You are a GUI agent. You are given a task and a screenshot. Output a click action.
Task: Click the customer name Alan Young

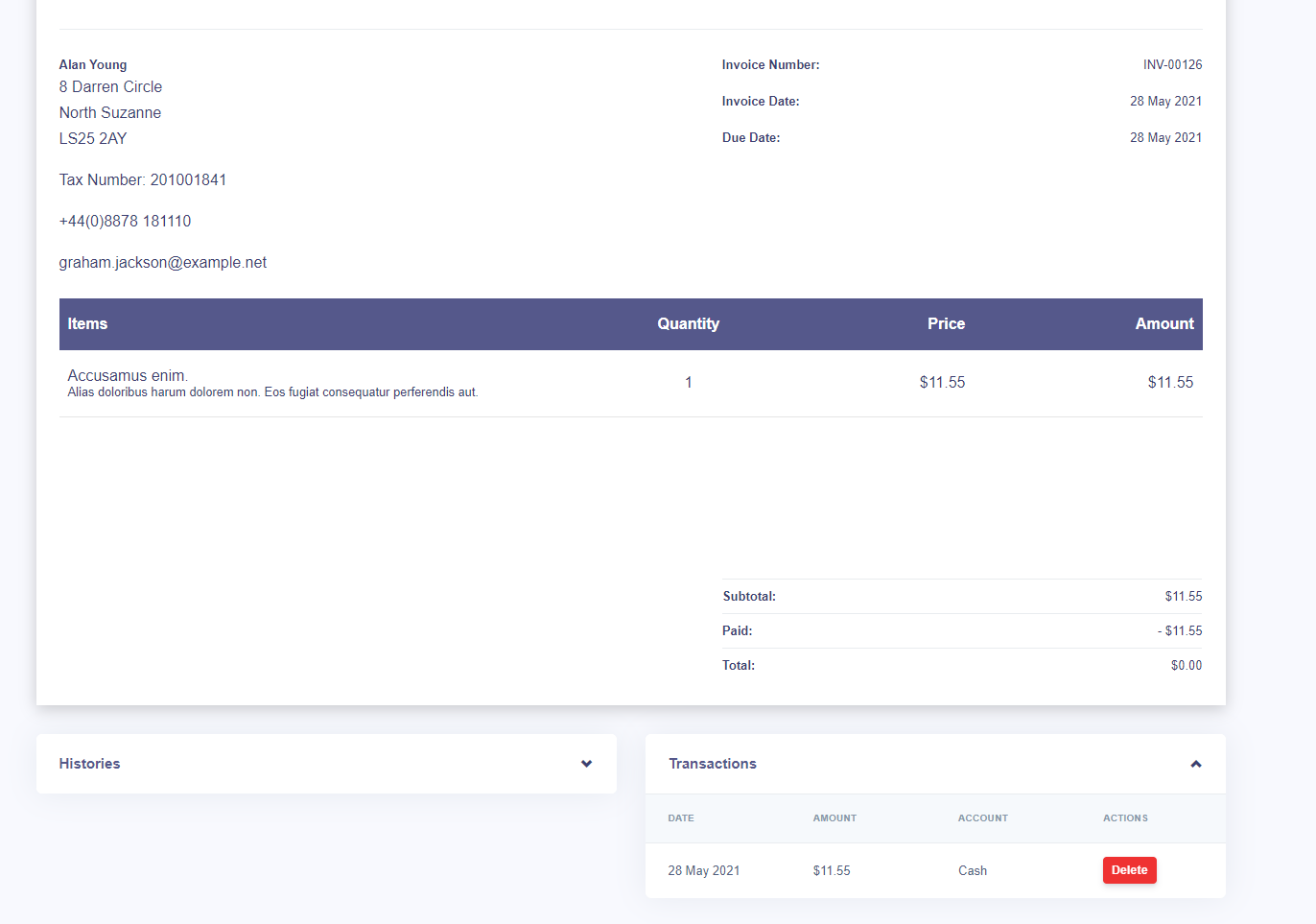point(92,64)
